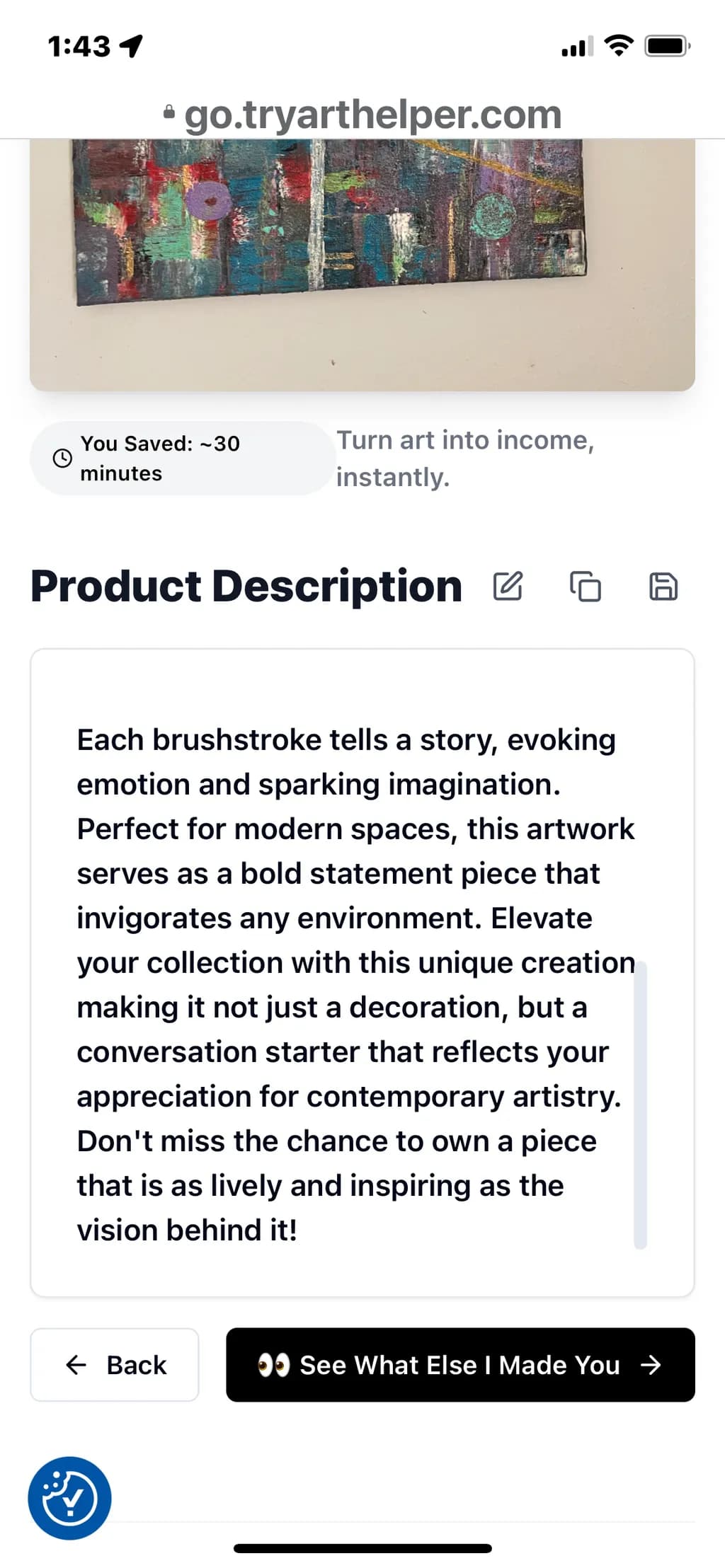Open the blue accessibility checkmark widget
The height and width of the screenshot is (1568, 725).
click(x=69, y=1498)
